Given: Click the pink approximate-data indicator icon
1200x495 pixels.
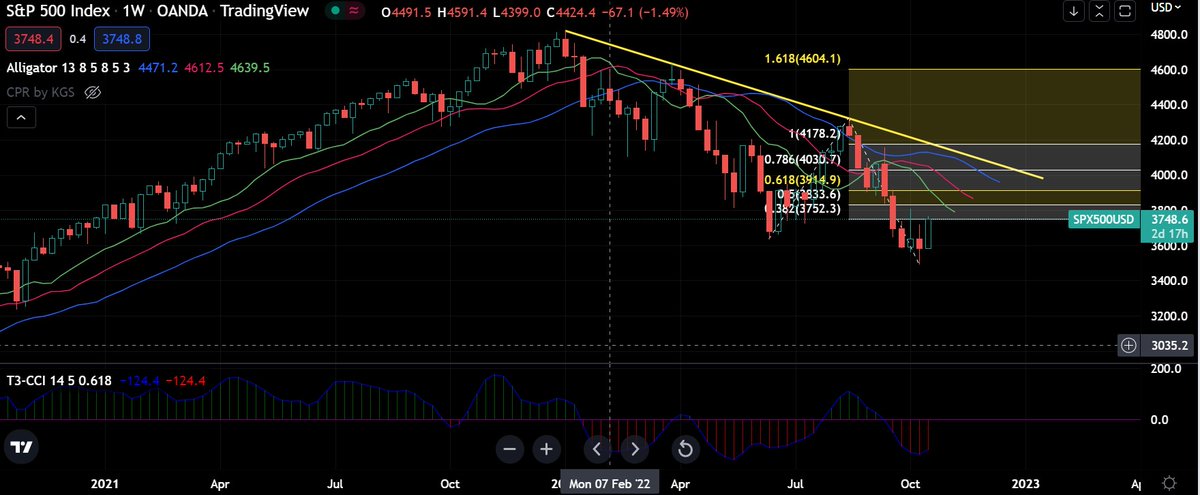Looking at the screenshot, I should [354, 13].
